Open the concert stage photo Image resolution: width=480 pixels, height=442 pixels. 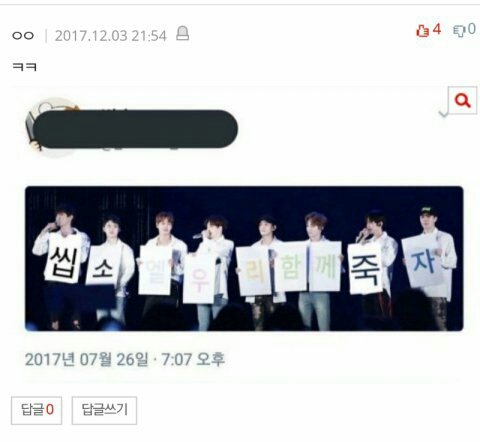coord(244,259)
